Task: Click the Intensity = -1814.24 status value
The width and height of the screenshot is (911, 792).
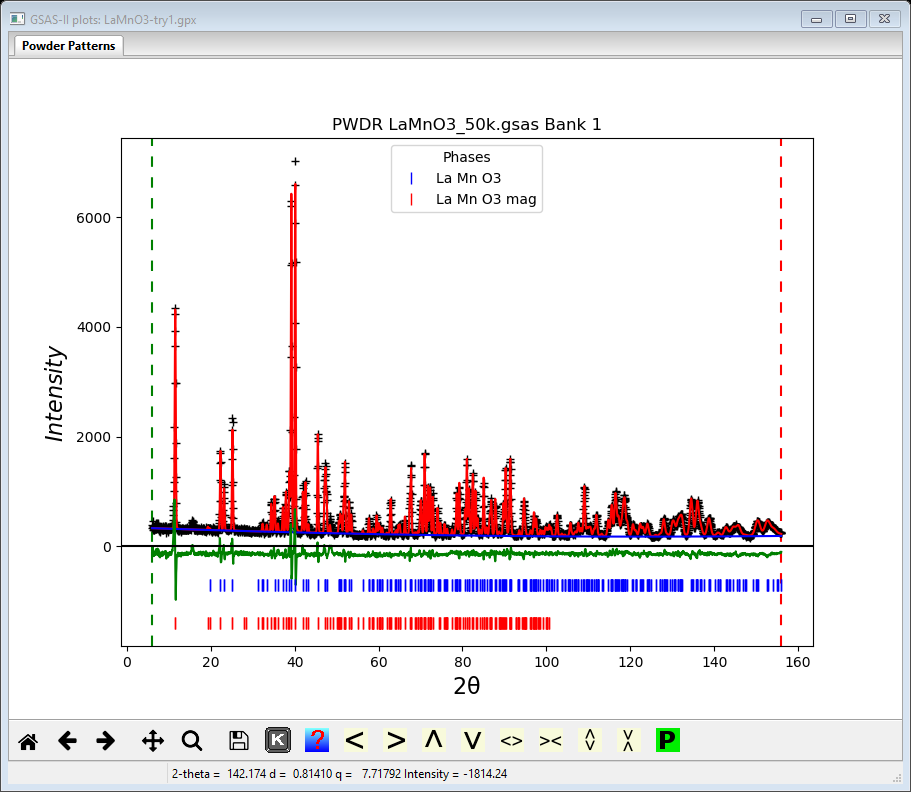Action: (x=456, y=774)
